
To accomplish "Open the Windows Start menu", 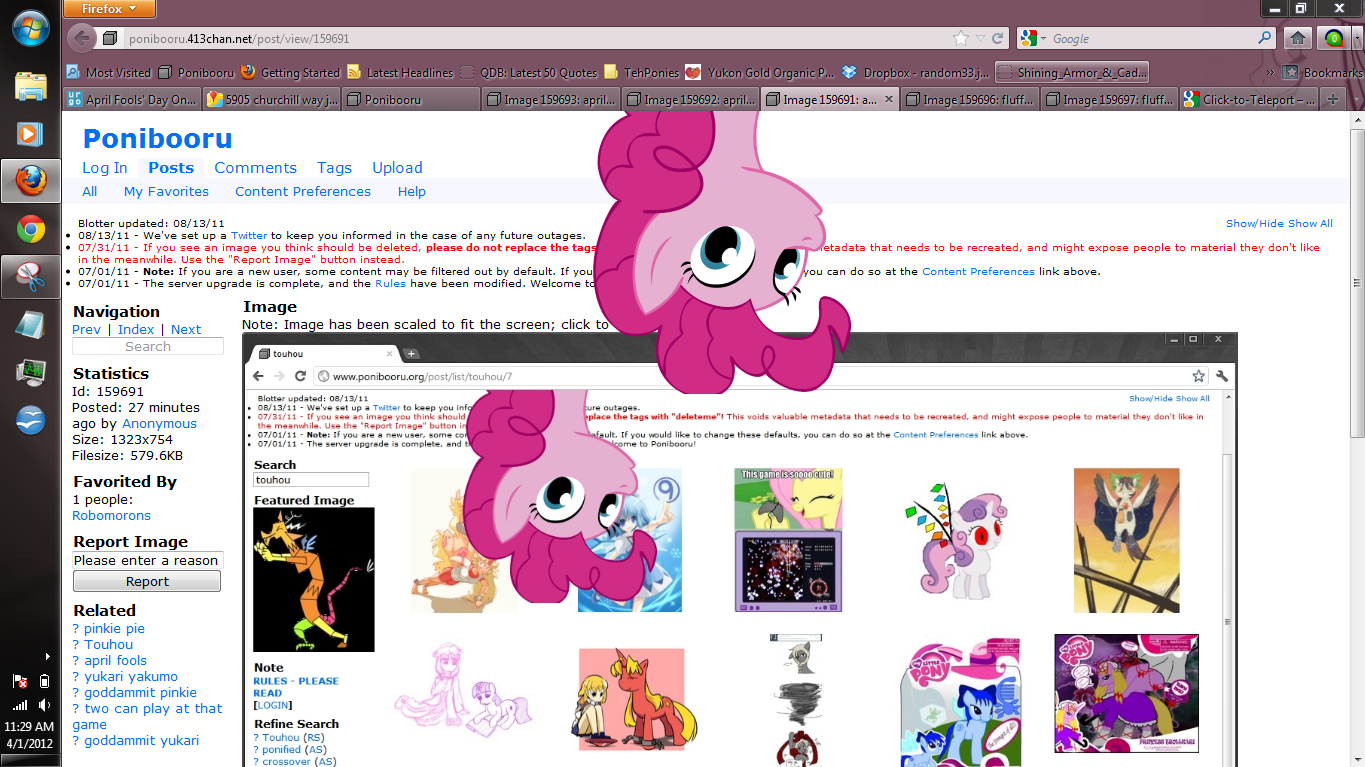I will click(x=30, y=28).
